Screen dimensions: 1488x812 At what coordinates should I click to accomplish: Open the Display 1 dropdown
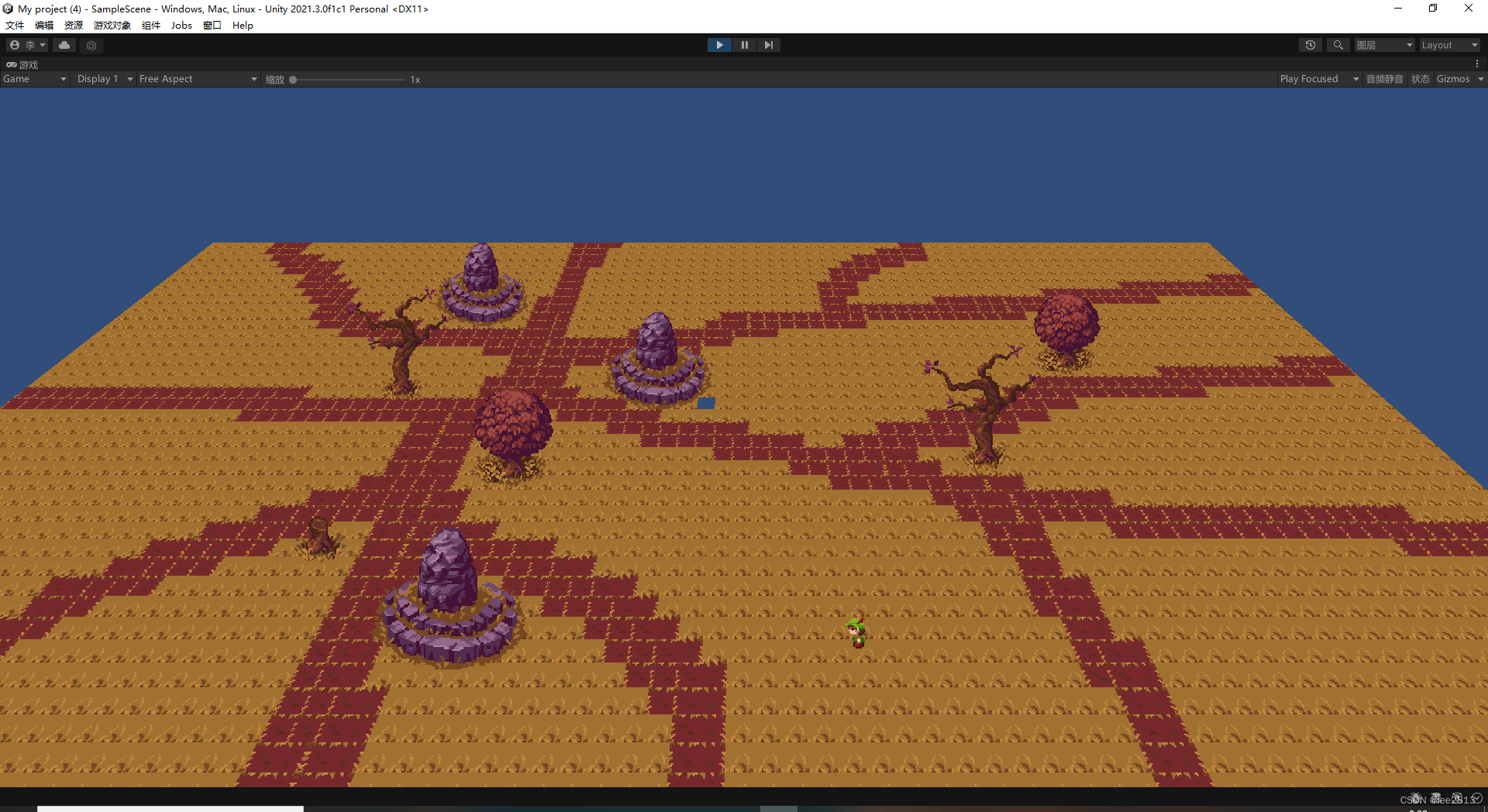click(x=105, y=79)
